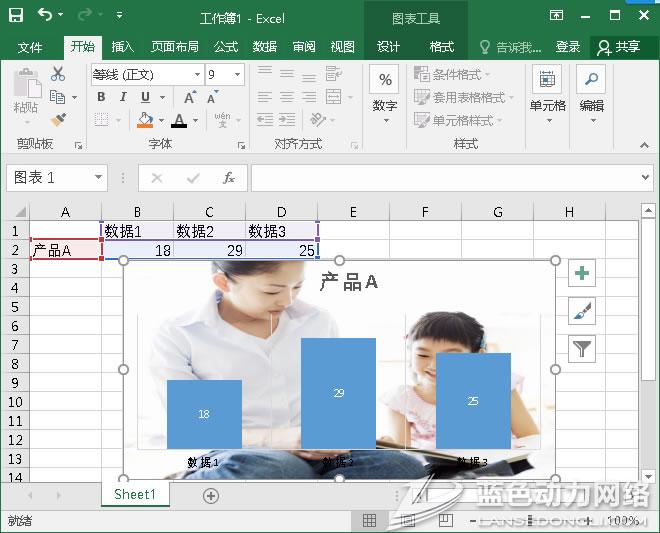Viewport: 660px width, 533px height.
Task: Open Chart Filters funnel button
Action: click(582, 348)
